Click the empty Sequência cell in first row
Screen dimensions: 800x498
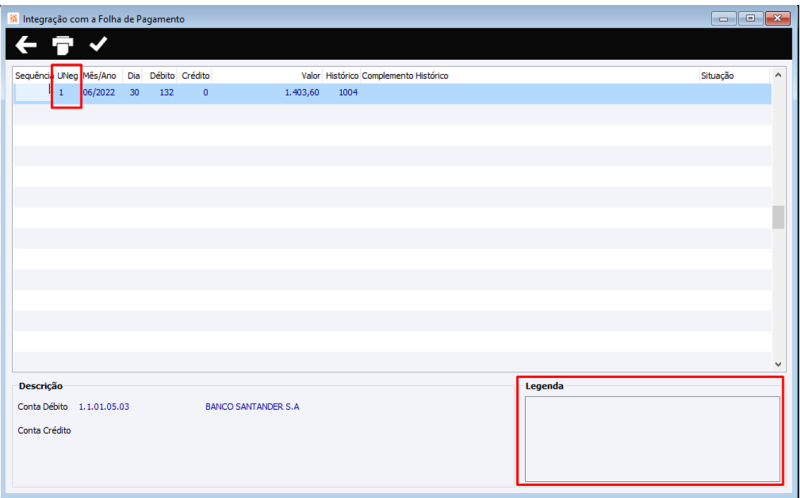click(x=33, y=93)
